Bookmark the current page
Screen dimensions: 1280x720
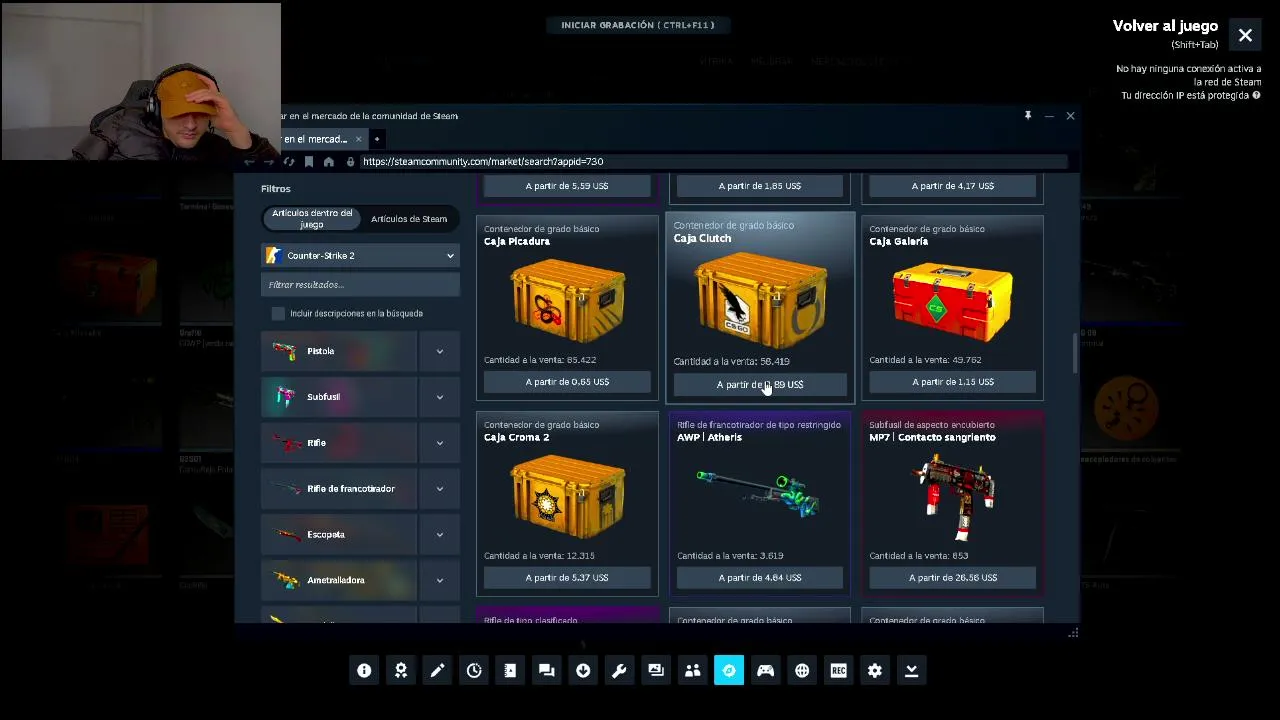(x=309, y=161)
